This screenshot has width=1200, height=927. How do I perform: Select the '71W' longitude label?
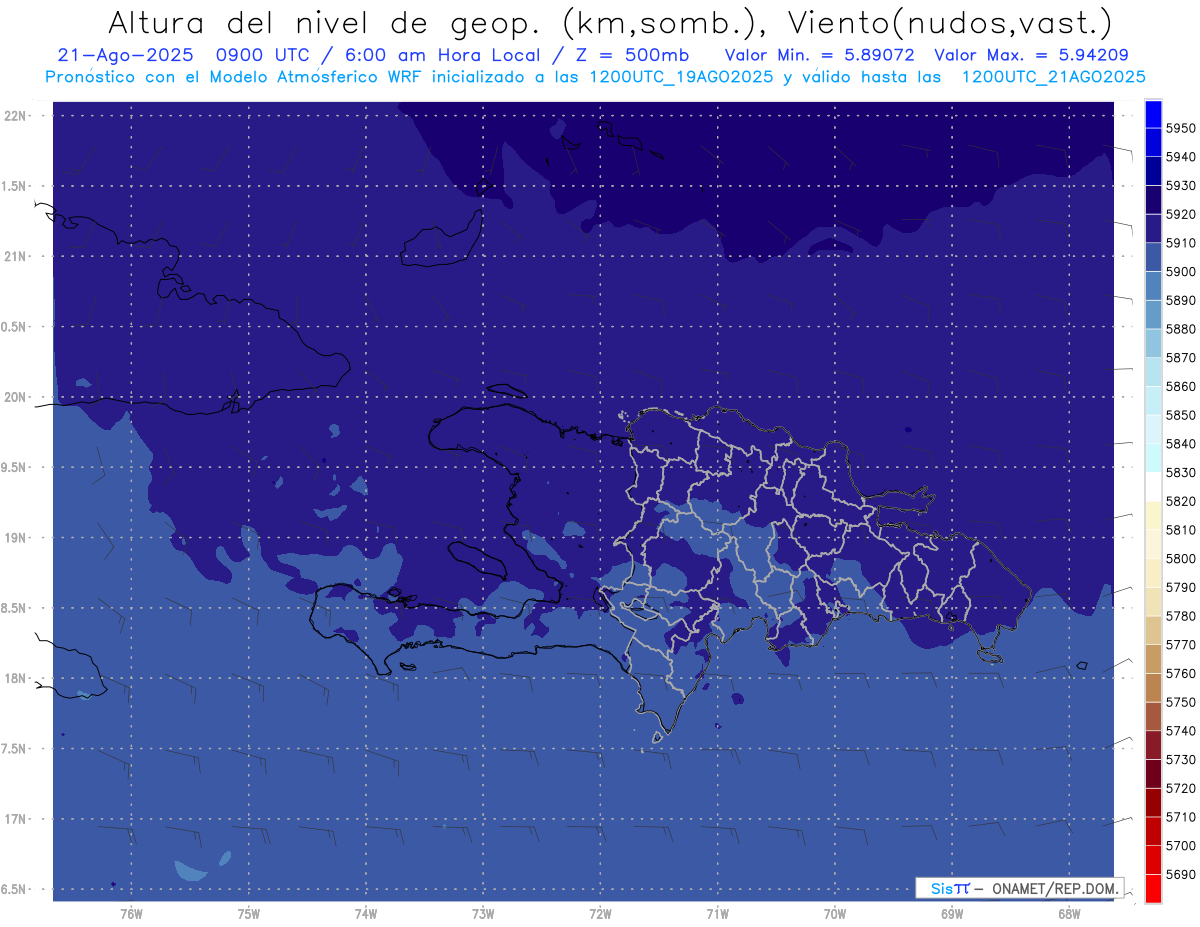pyautogui.click(x=717, y=914)
